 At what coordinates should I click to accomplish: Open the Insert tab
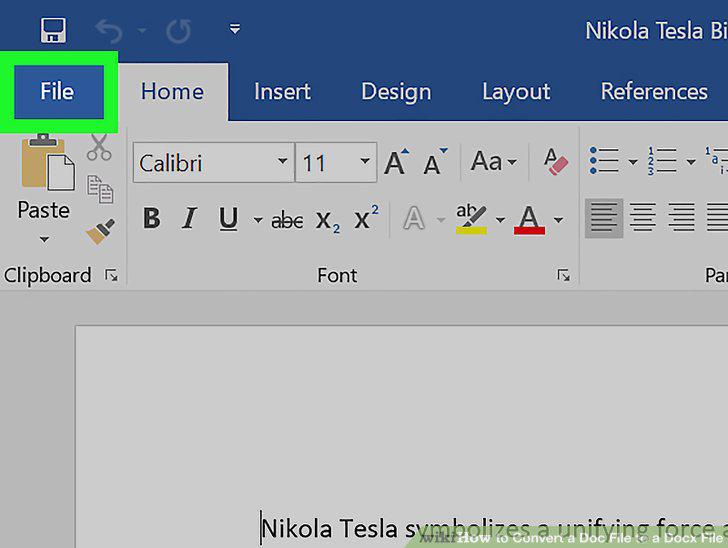point(282,91)
